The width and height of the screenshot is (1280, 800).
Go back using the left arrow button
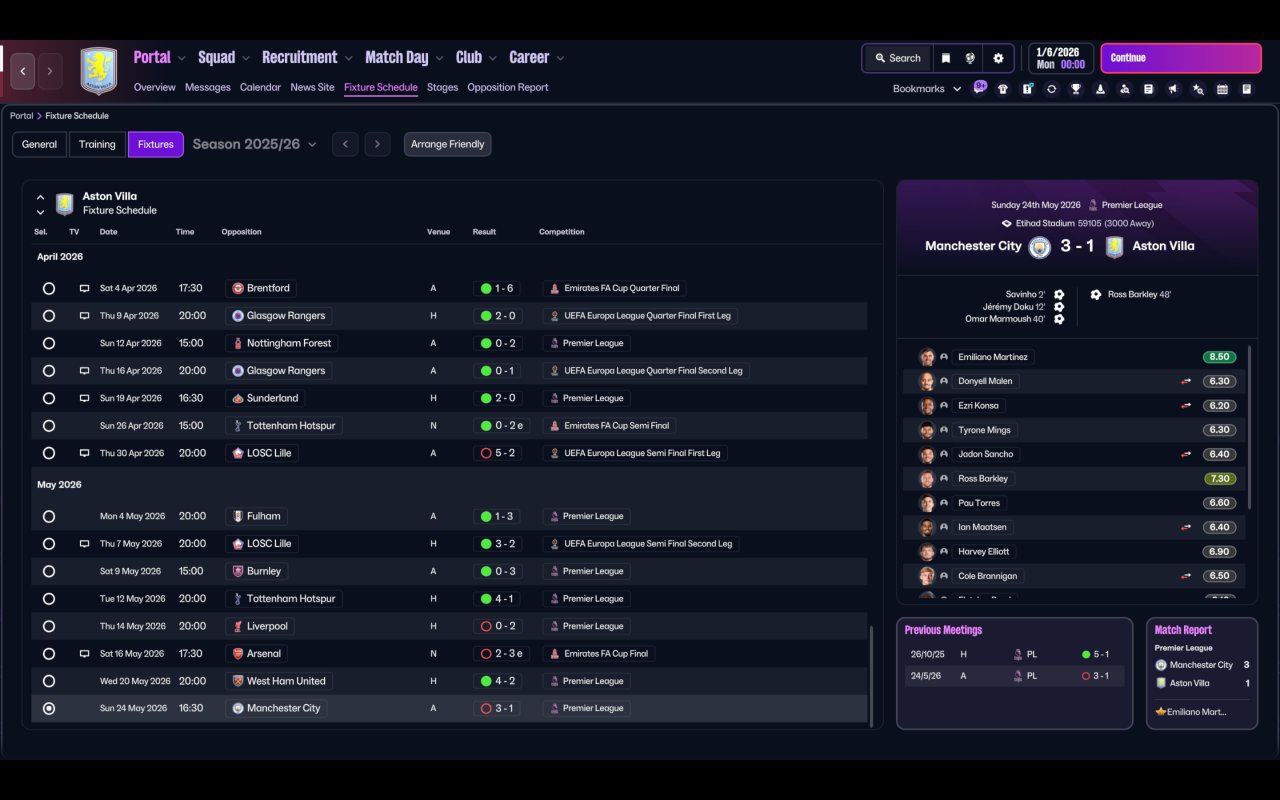pos(23,71)
